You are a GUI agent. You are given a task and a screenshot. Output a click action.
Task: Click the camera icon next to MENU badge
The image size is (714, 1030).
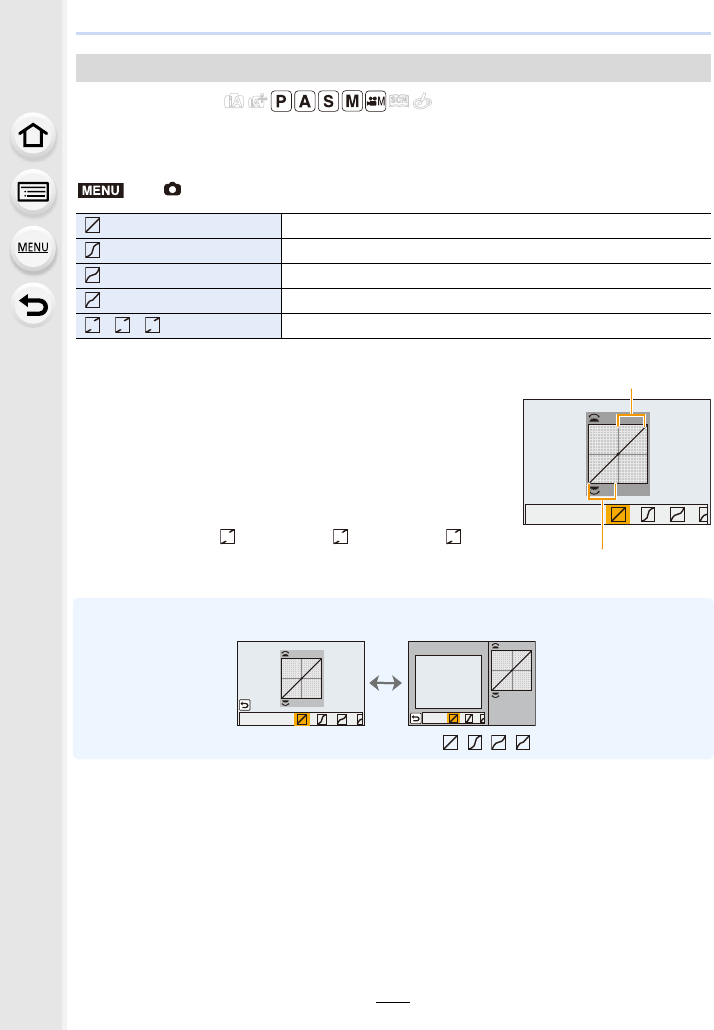172,189
